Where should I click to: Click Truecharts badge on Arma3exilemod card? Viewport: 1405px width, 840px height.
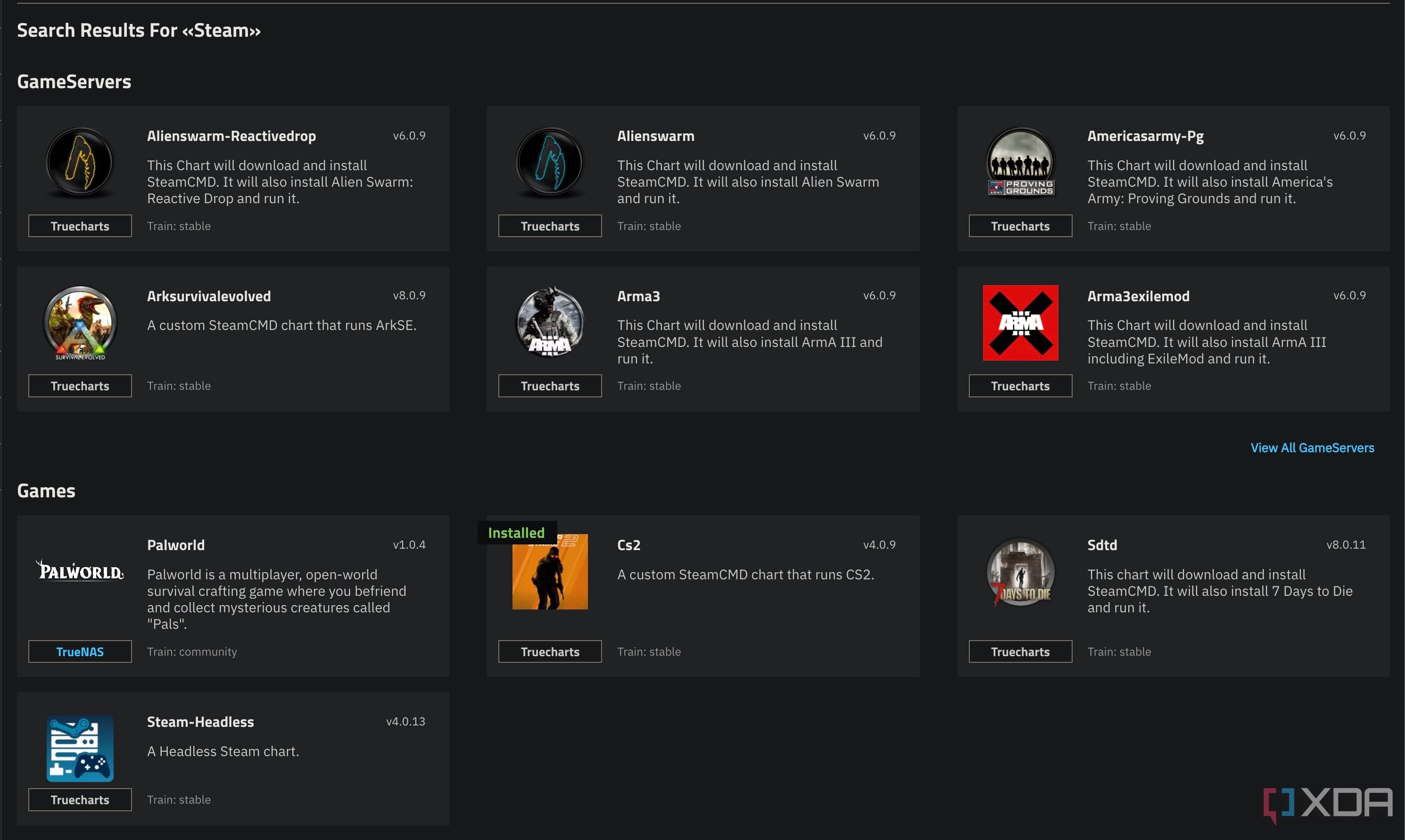click(1020, 386)
